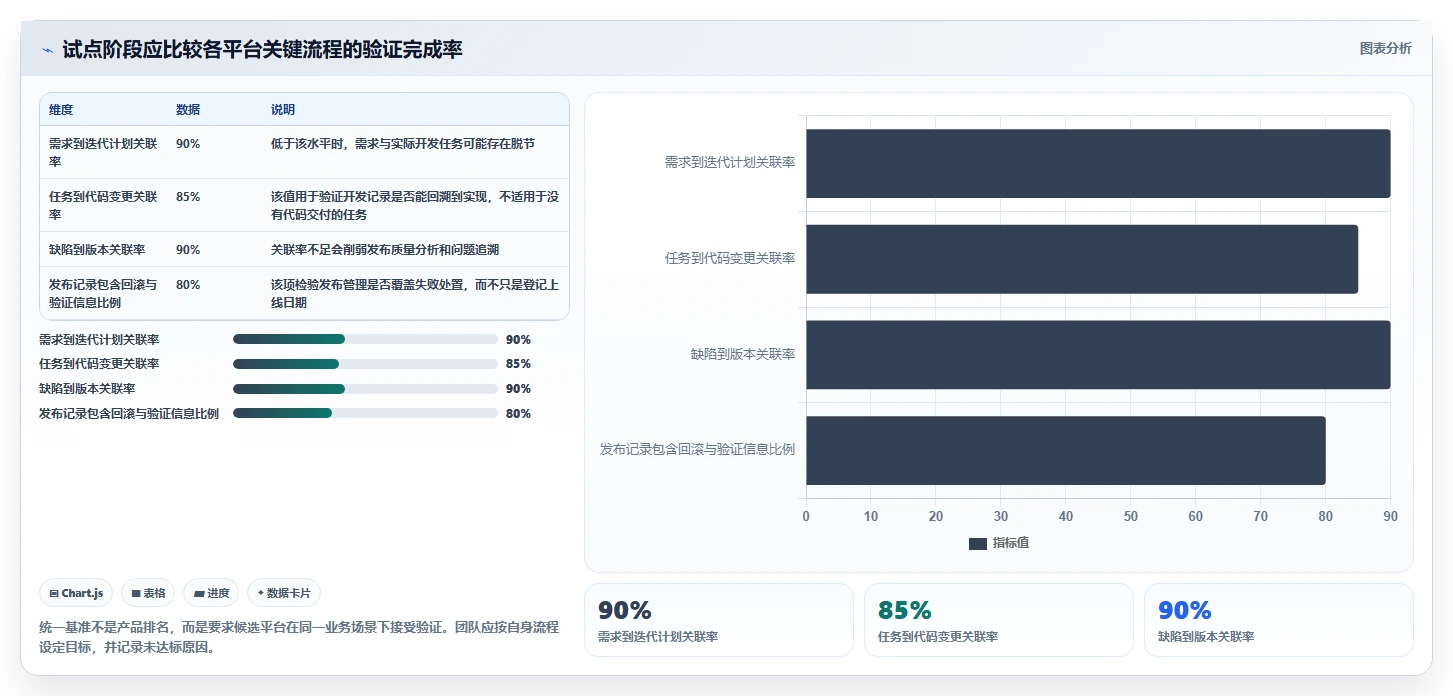Click the footnote paragraph starting 统一基准
Screen dimensions: 1453x696
coord(299,637)
